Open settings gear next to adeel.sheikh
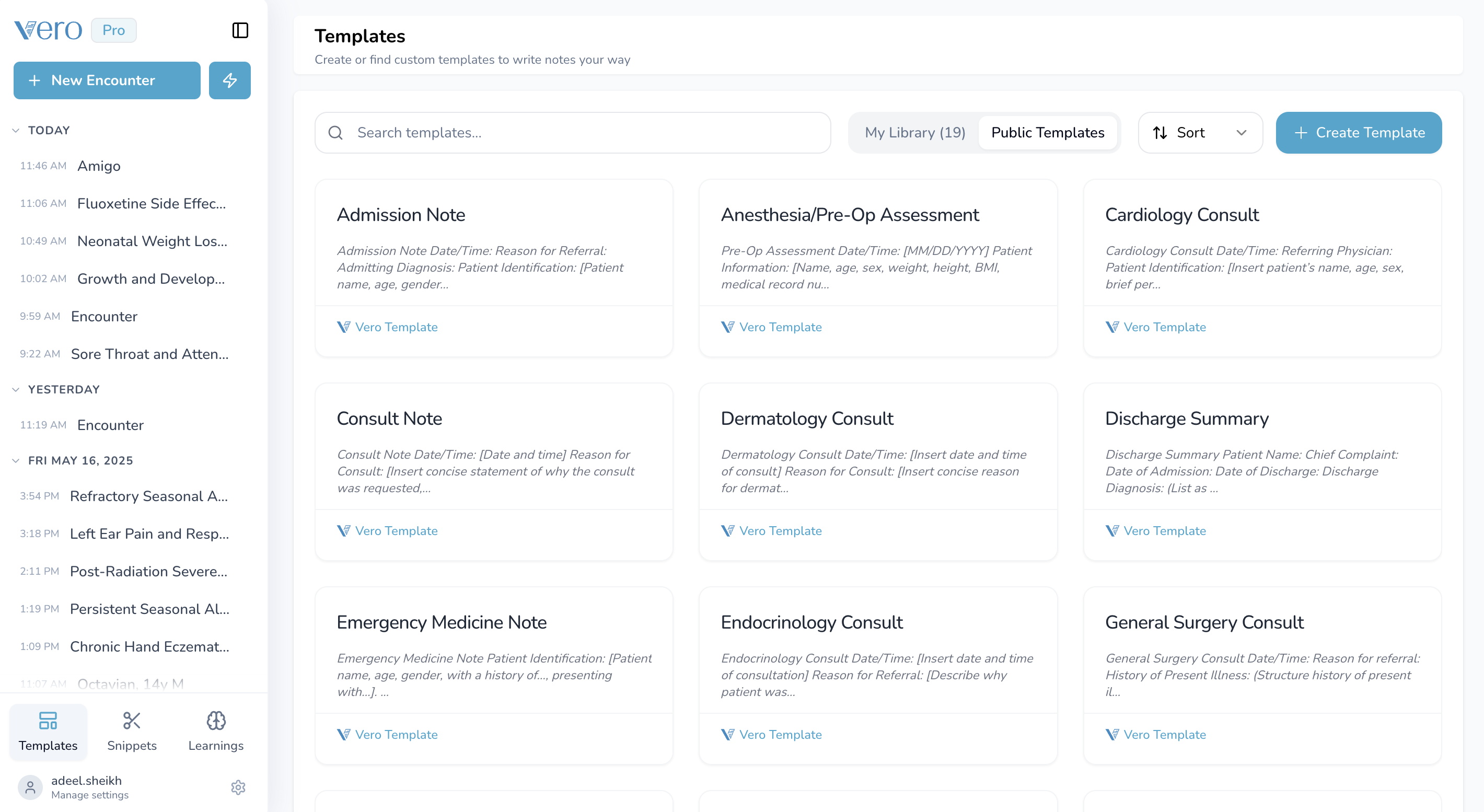The width and height of the screenshot is (1484, 812). [238, 787]
